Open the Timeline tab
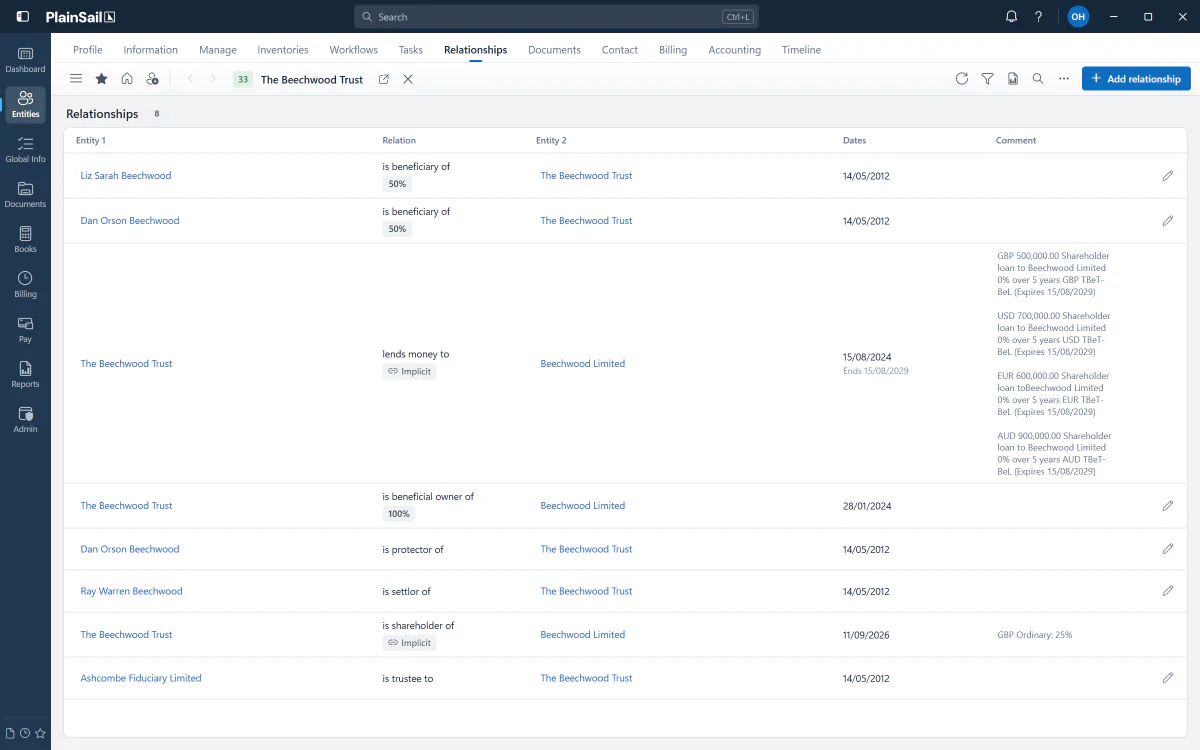Screen dimensions: 1200x750 pyautogui.click(x=801, y=50)
